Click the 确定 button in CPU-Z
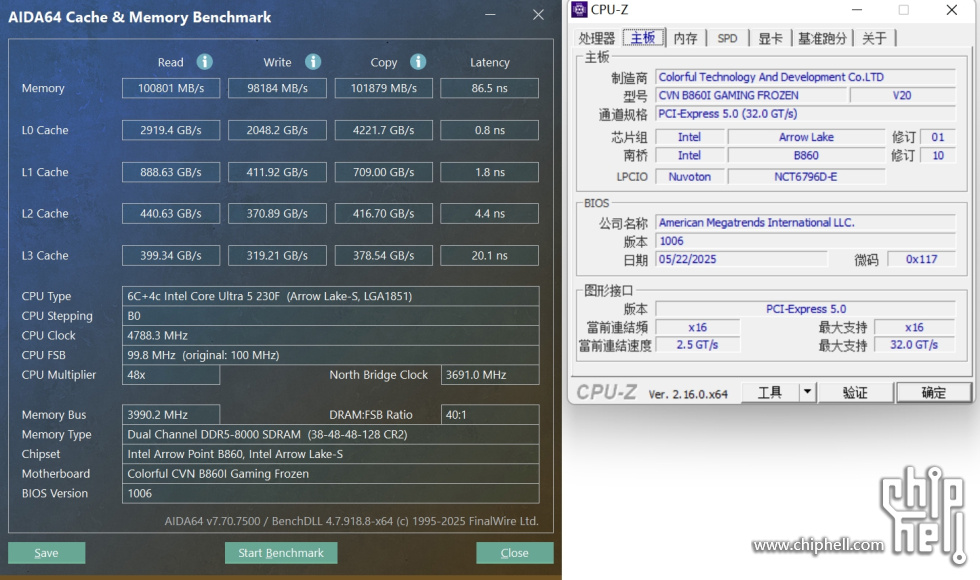This screenshot has height=580, width=980. pyautogui.click(x=934, y=392)
